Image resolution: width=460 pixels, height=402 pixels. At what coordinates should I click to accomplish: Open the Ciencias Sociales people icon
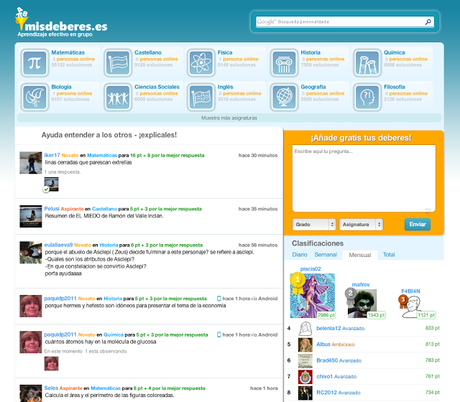[118, 97]
